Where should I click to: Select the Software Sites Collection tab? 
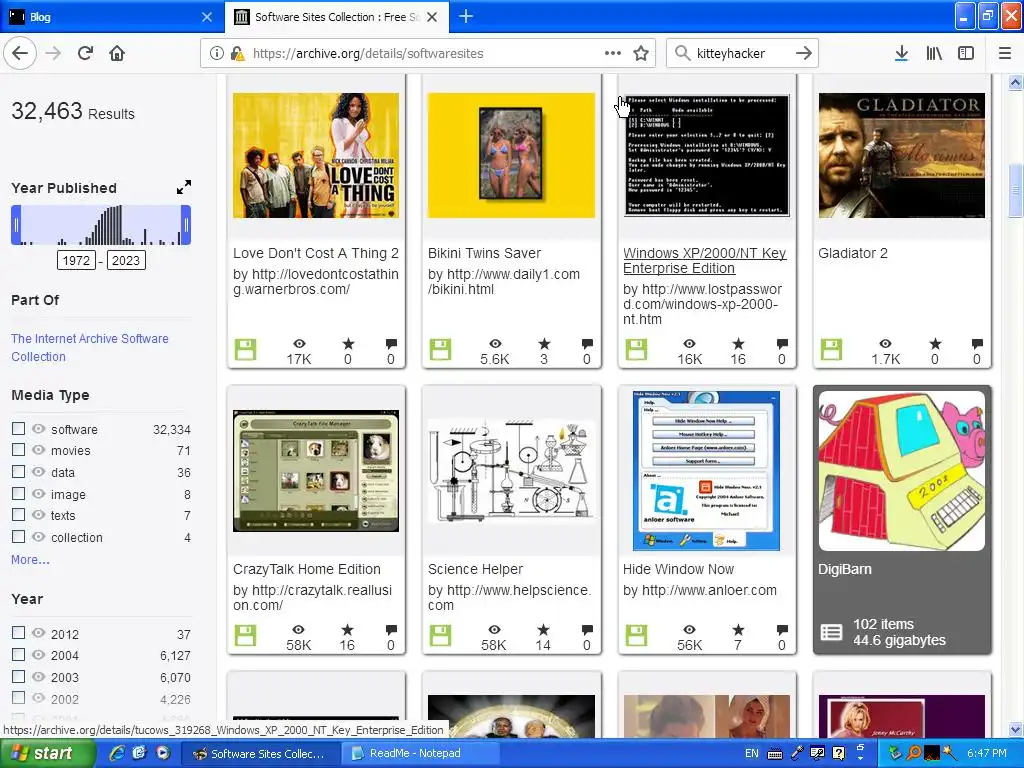click(336, 17)
